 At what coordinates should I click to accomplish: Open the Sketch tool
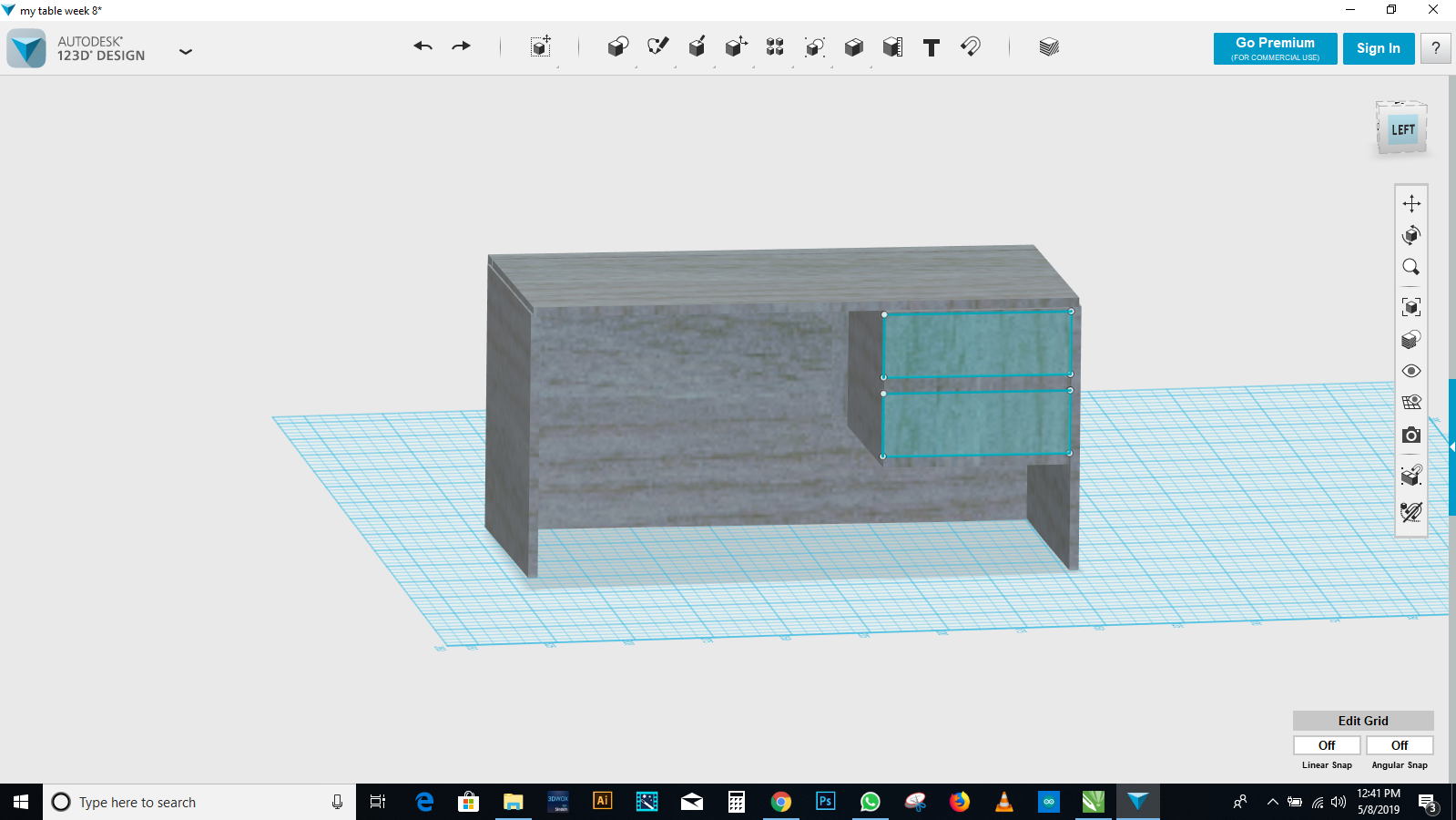click(657, 46)
